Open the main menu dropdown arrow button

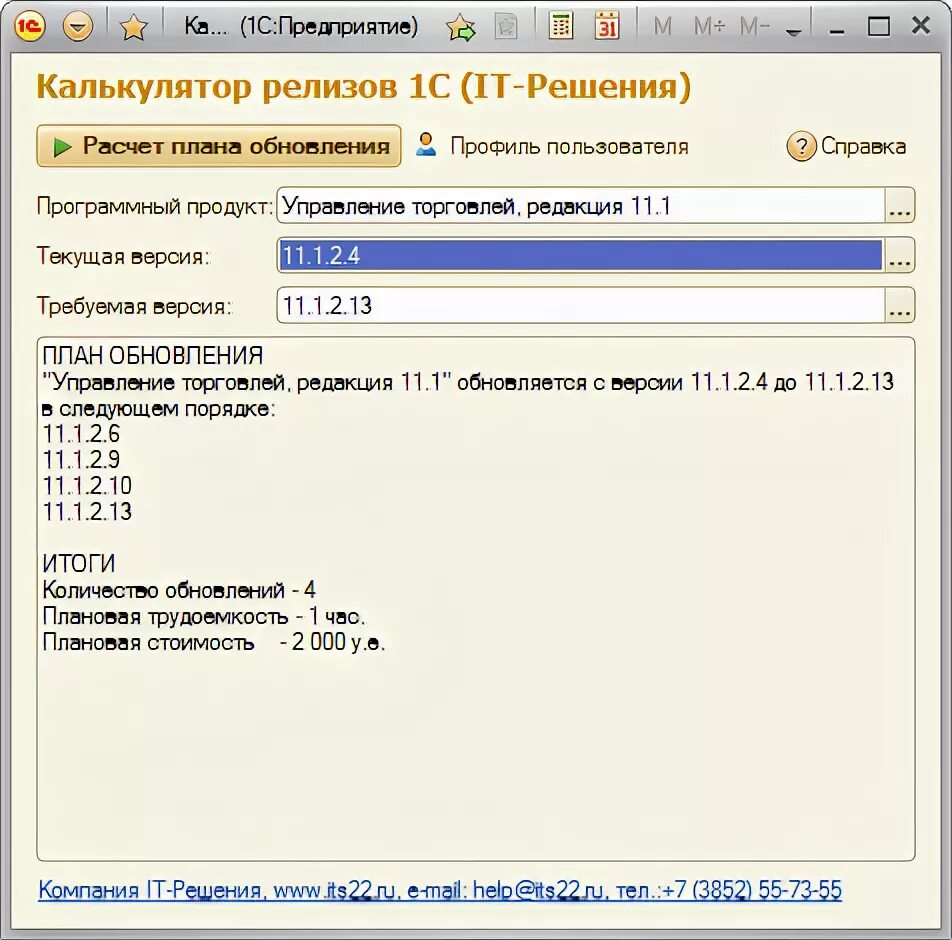(x=78, y=27)
